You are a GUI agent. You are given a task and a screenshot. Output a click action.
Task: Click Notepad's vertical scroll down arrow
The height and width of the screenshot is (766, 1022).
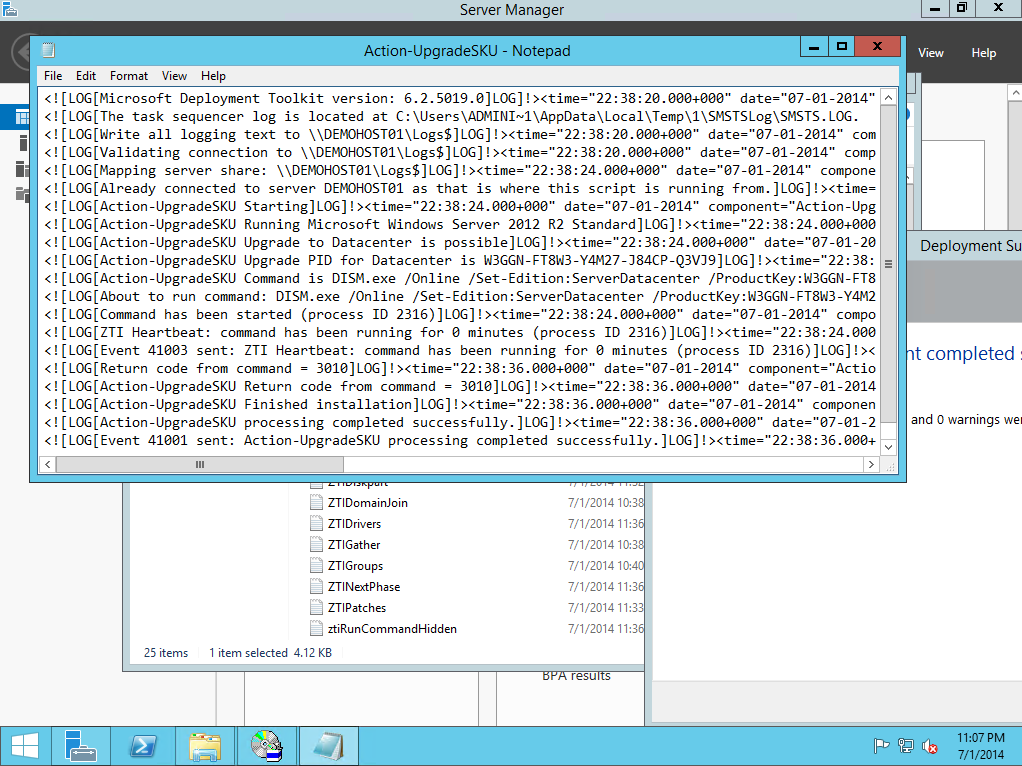[x=889, y=448]
